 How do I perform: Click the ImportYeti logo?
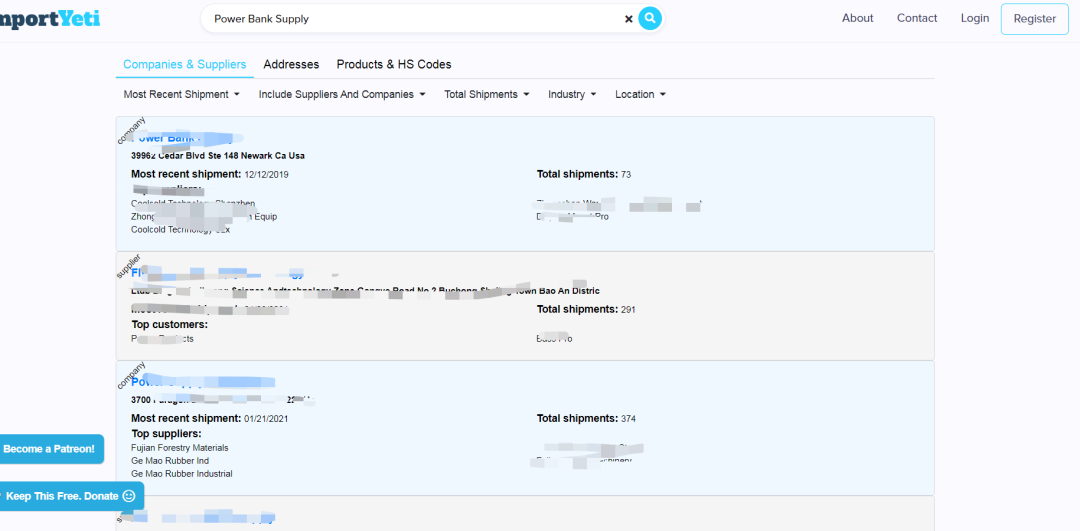coord(50,18)
